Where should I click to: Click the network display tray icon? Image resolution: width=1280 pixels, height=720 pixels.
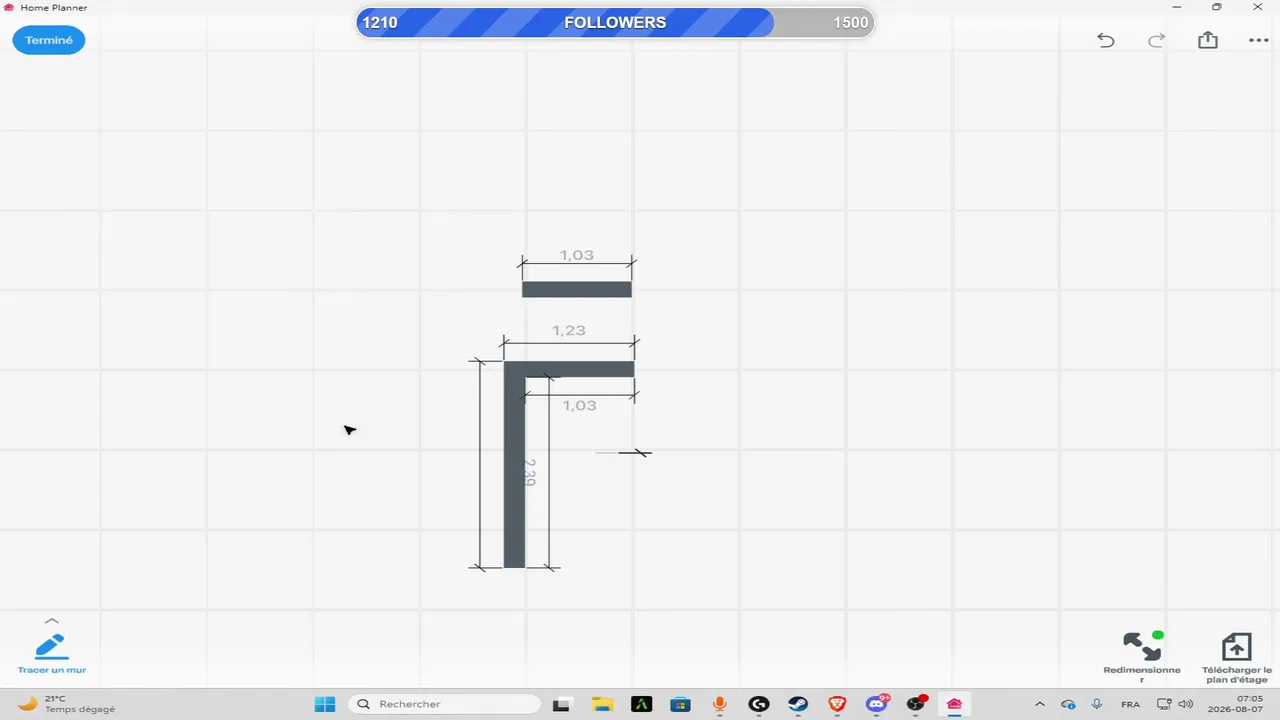pos(1164,704)
